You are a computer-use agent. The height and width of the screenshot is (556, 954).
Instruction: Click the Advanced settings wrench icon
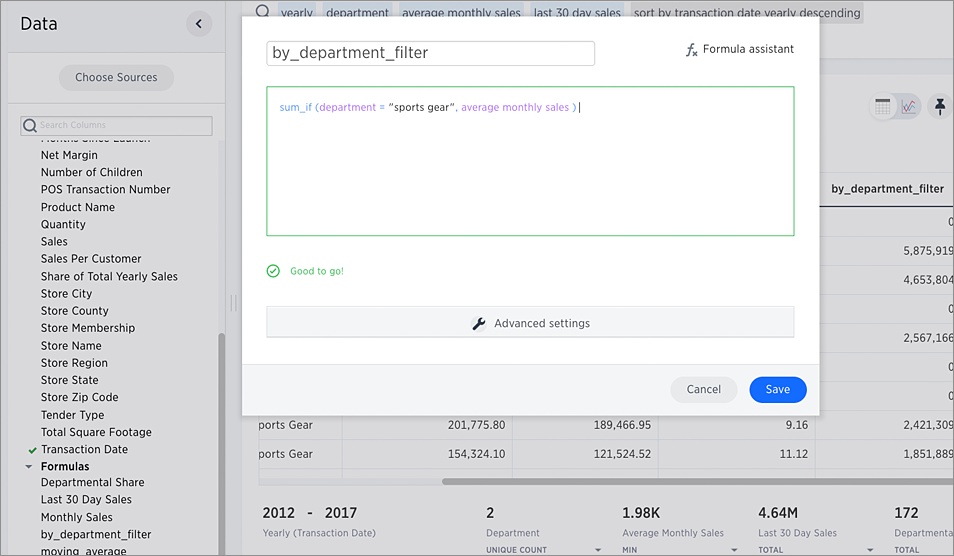coord(479,323)
